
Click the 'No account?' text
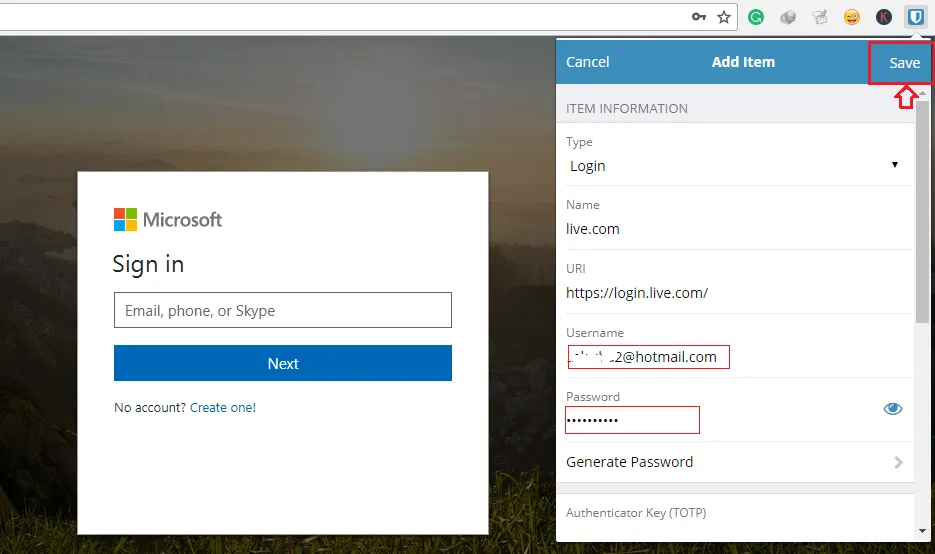150,408
